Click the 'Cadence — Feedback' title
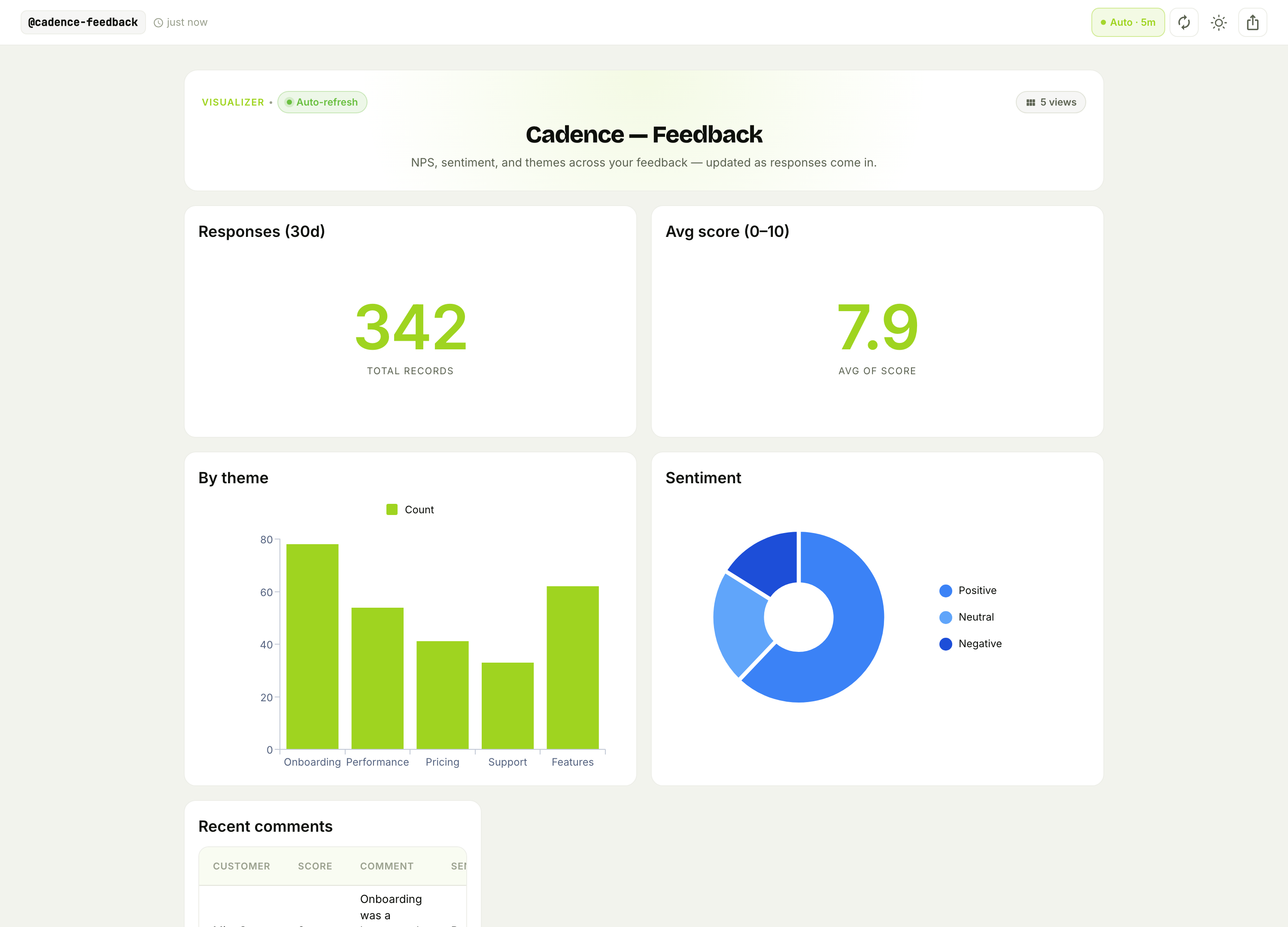Image resolution: width=1288 pixels, height=927 pixels. coord(644,134)
